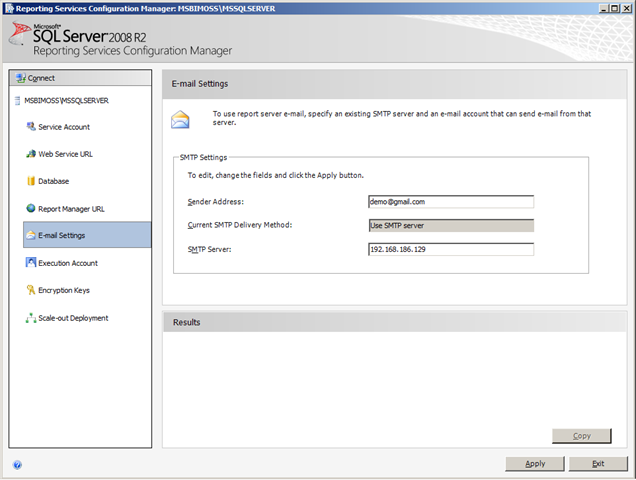
Task: Click the MSBIMOSS\MSSQLSERVER server icon
Action: (17, 101)
